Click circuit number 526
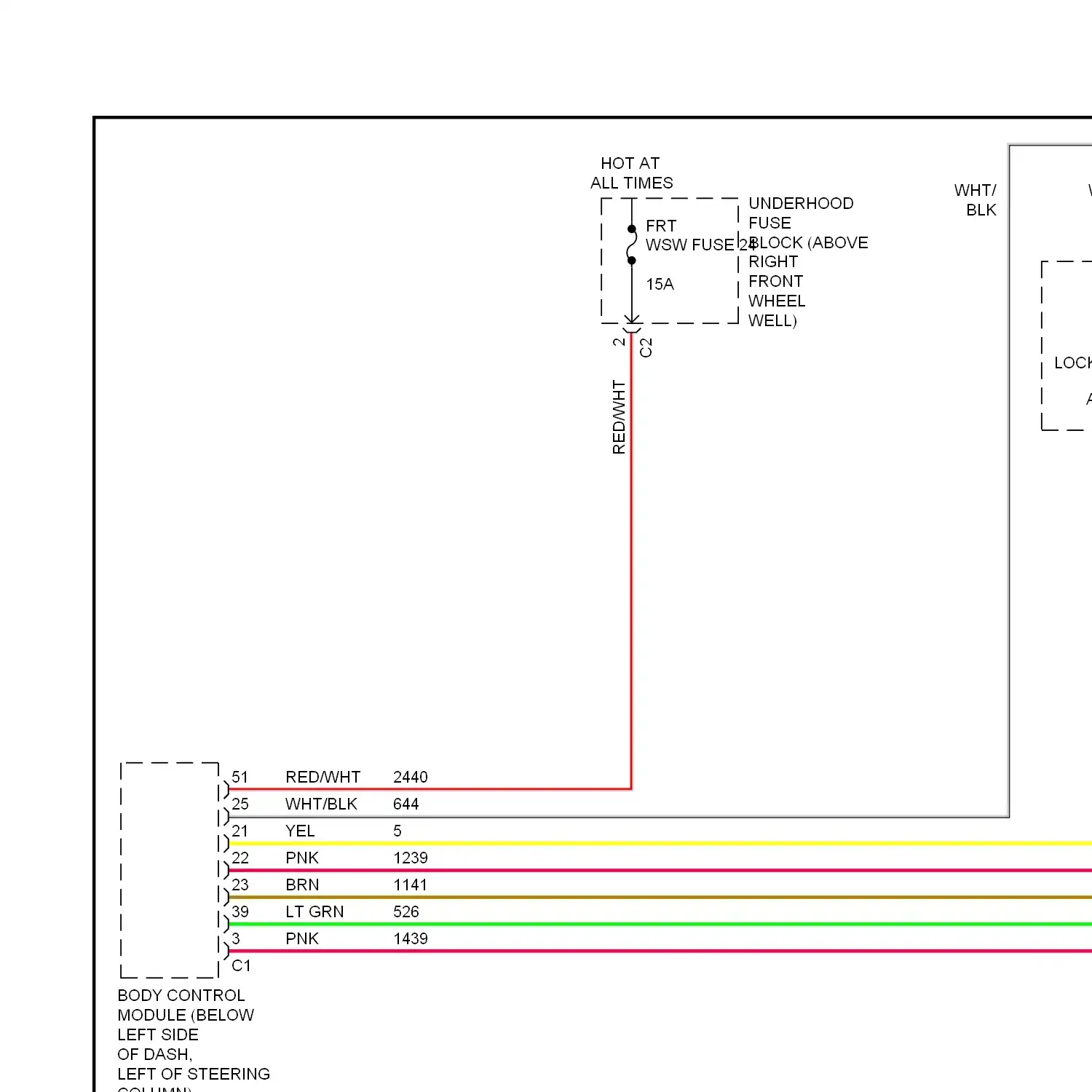1092x1092 pixels. tap(406, 911)
